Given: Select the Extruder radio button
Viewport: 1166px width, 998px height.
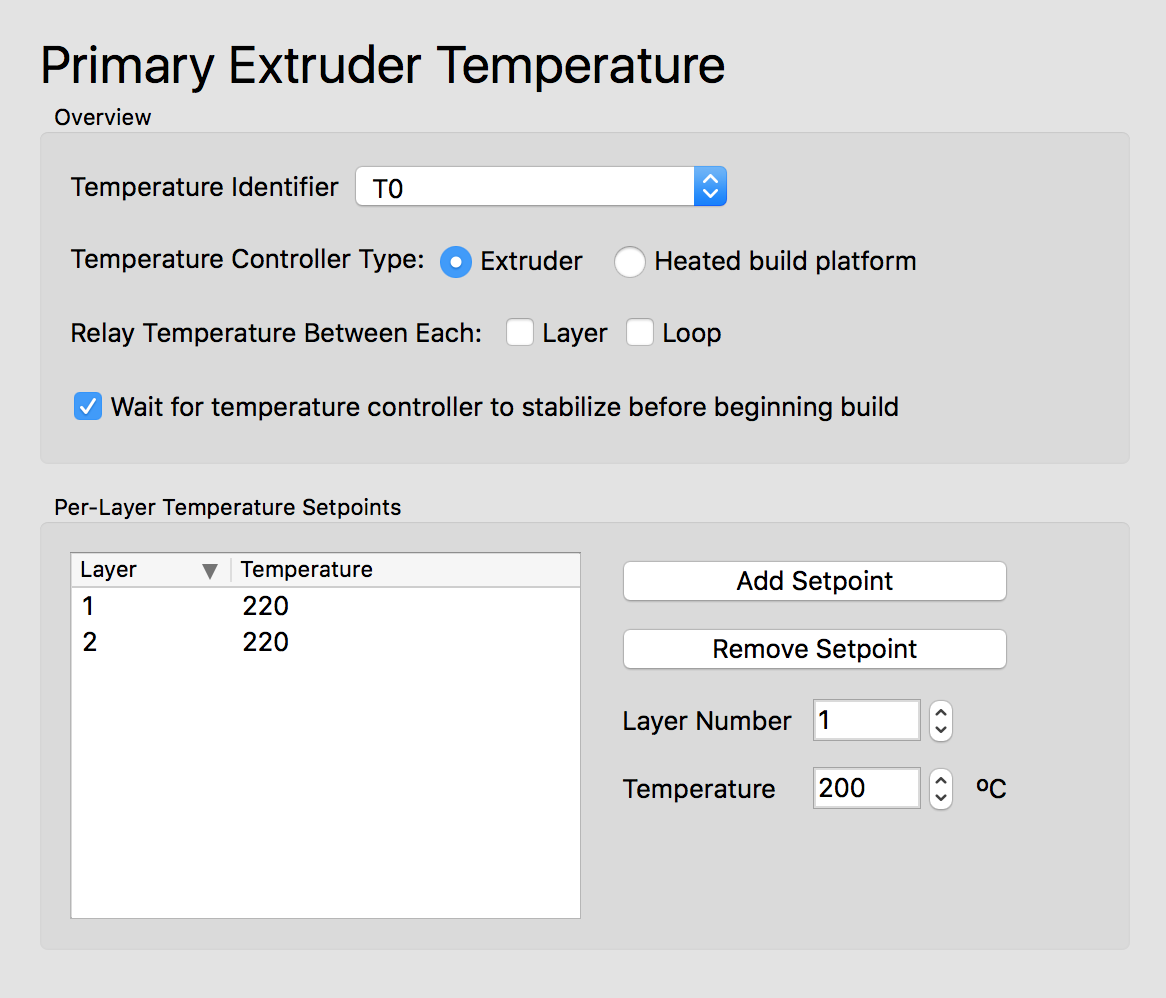Looking at the screenshot, I should coord(456,262).
